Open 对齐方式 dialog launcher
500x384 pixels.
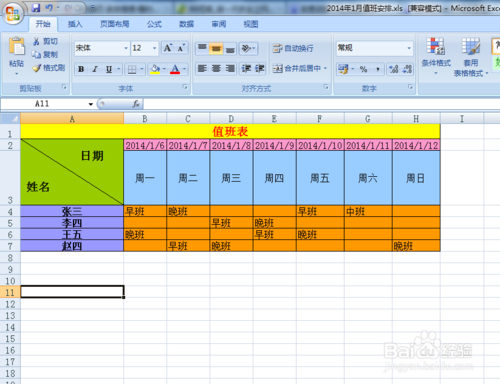point(326,87)
